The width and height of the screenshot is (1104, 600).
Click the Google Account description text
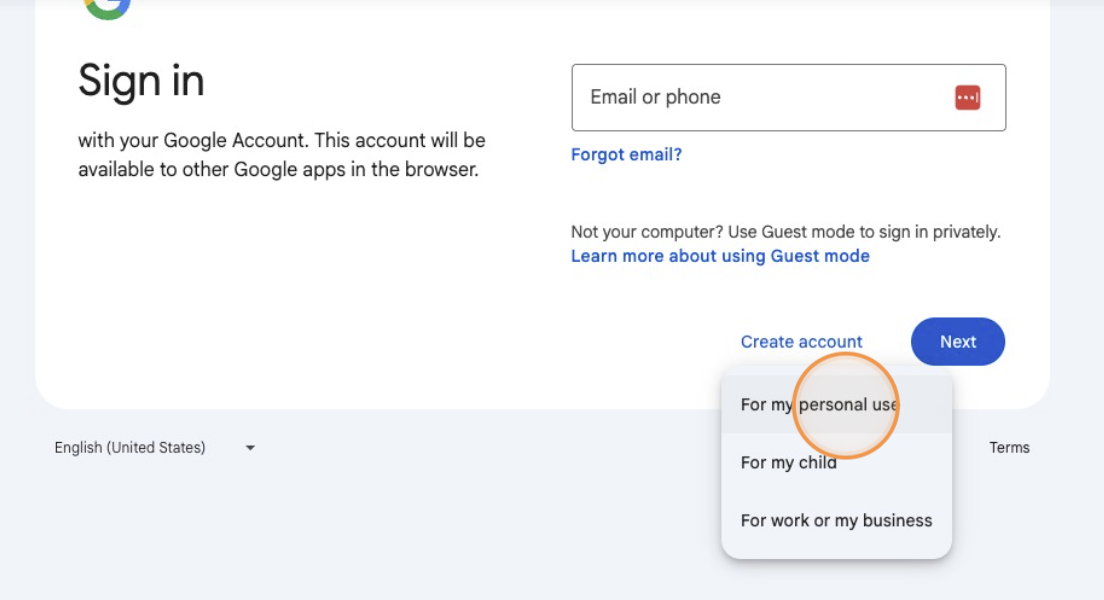(x=281, y=155)
